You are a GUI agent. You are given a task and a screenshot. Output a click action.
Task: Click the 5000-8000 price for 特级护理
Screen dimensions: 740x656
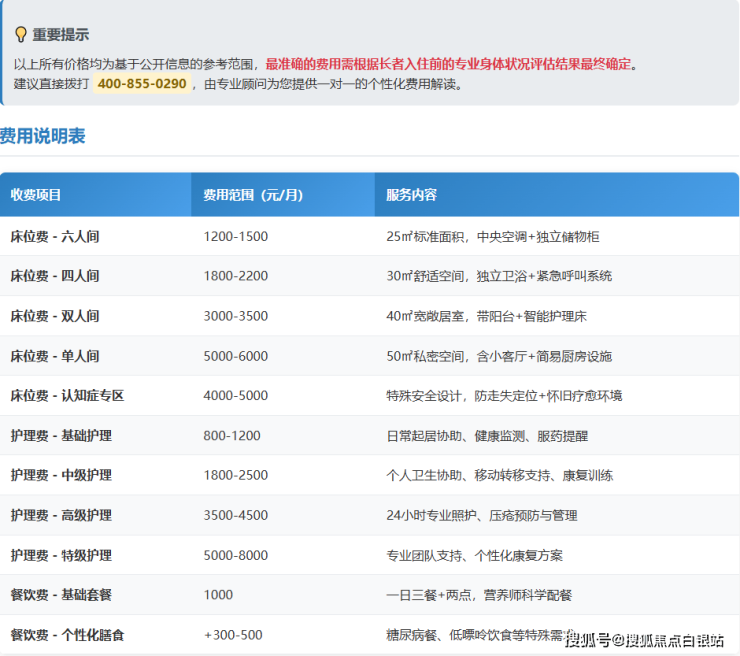235,556
